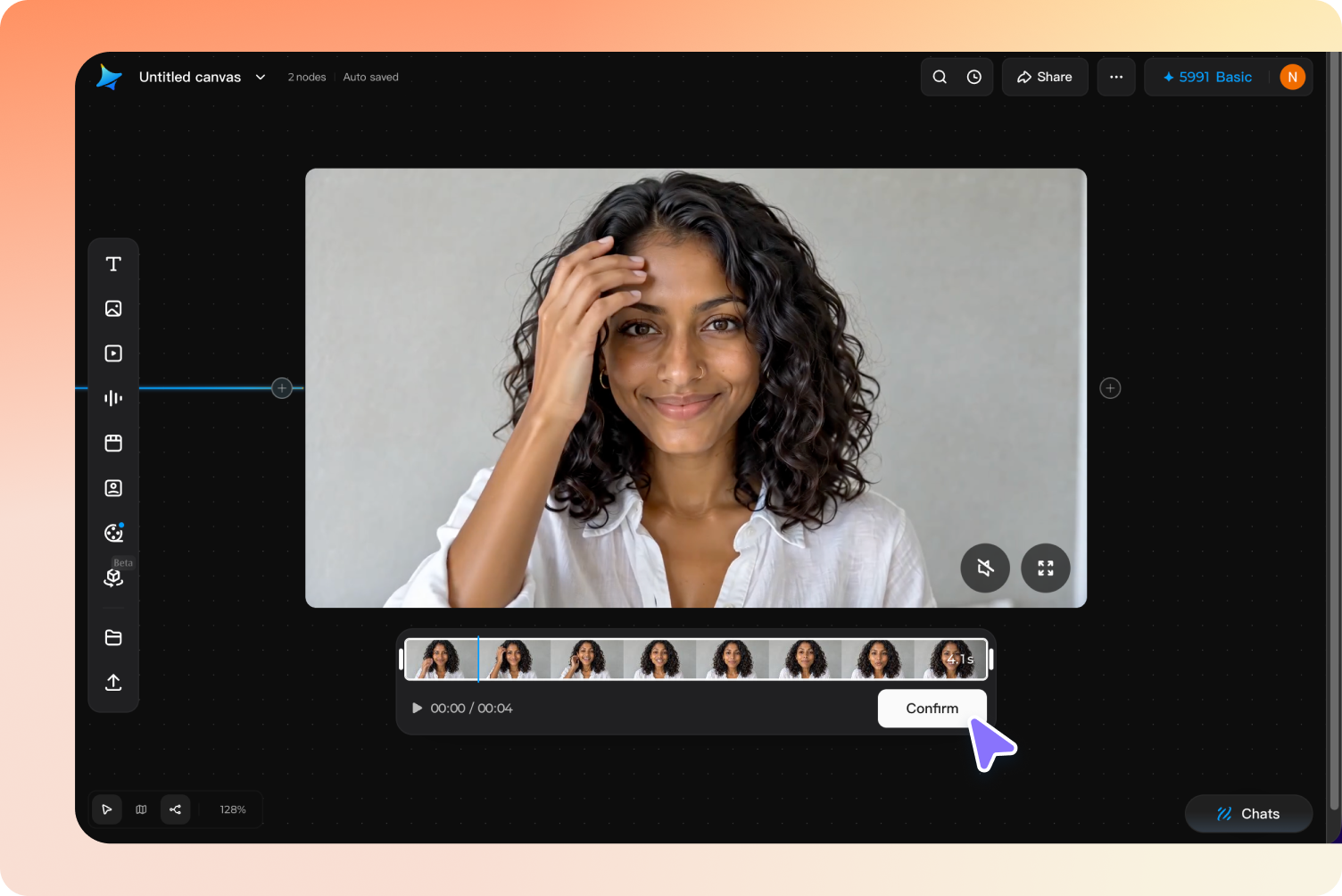Open the Beta 3D tool icon
Screen dimensions: 1342x896
point(113,577)
